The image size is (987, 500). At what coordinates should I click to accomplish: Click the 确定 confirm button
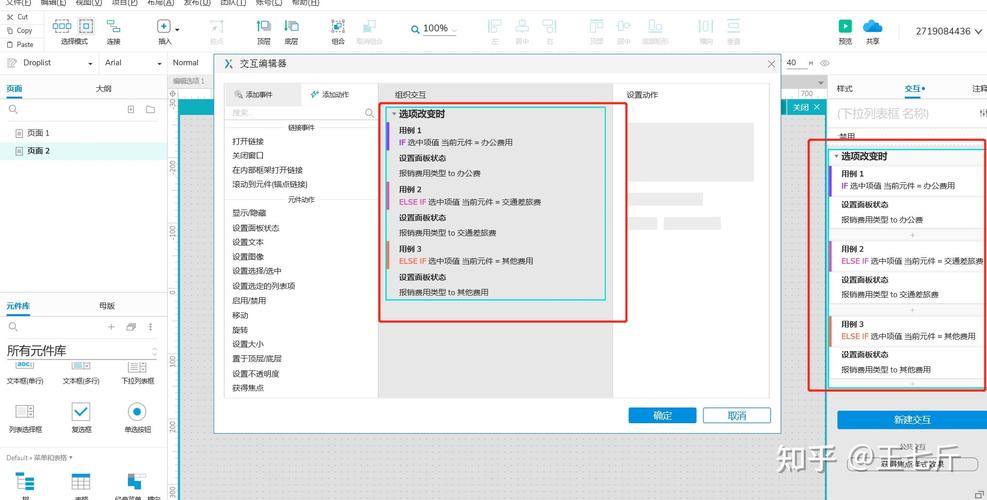662,416
